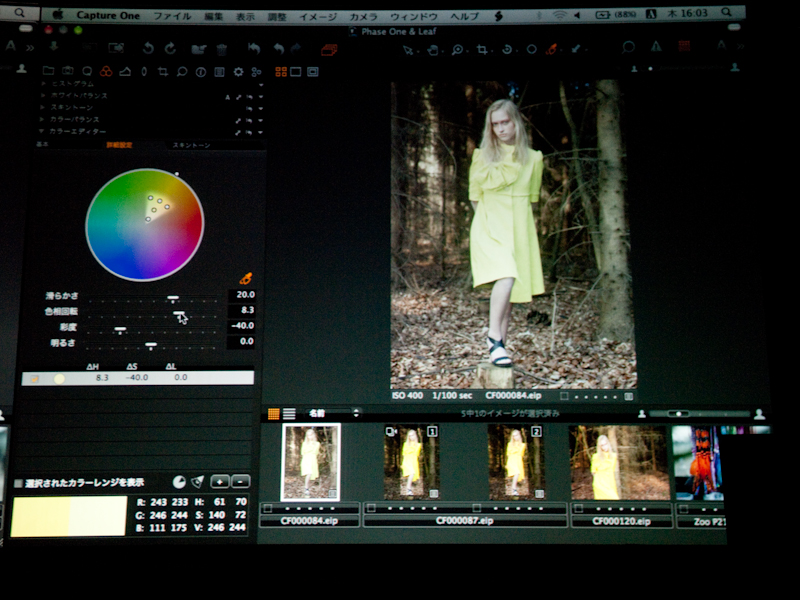Select the hand pan cursor tool
The height and width of the screenshot is (600, 800).
coord(434,48)
